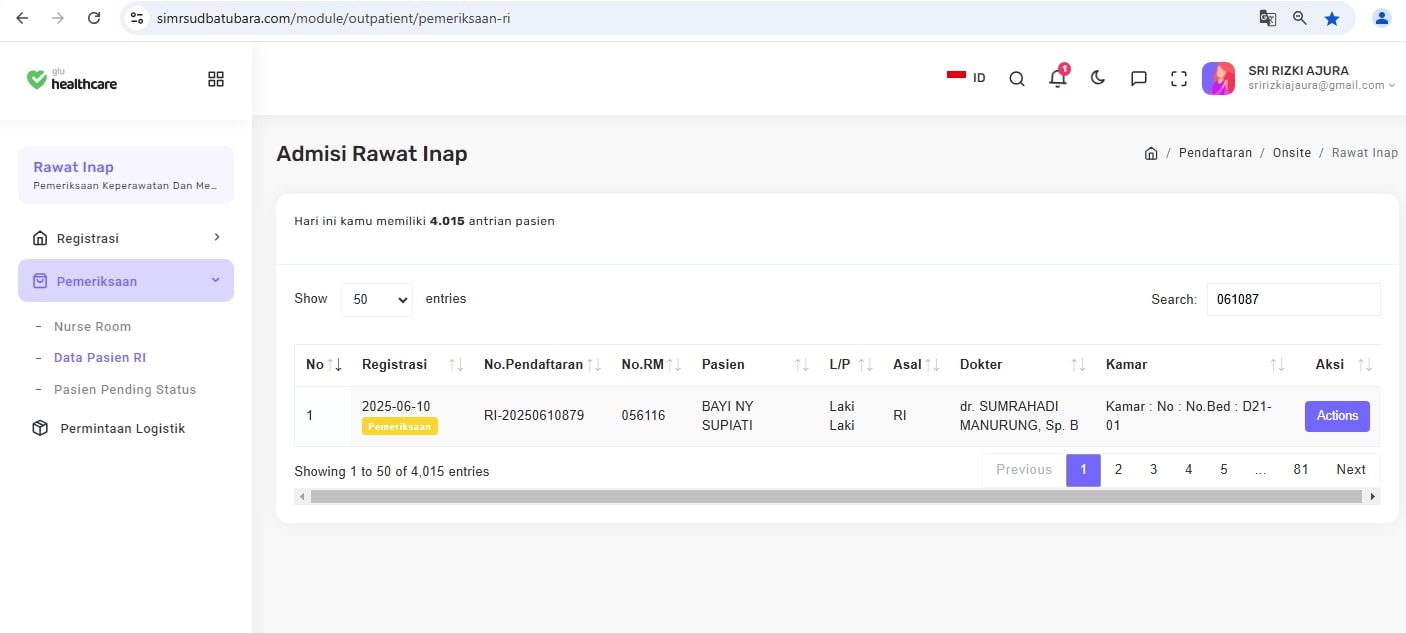Image resolution: width=1406 pixels, height=633 pixels.
Task: Open Pasien Pending Status submenu
Action: (125, 389)
